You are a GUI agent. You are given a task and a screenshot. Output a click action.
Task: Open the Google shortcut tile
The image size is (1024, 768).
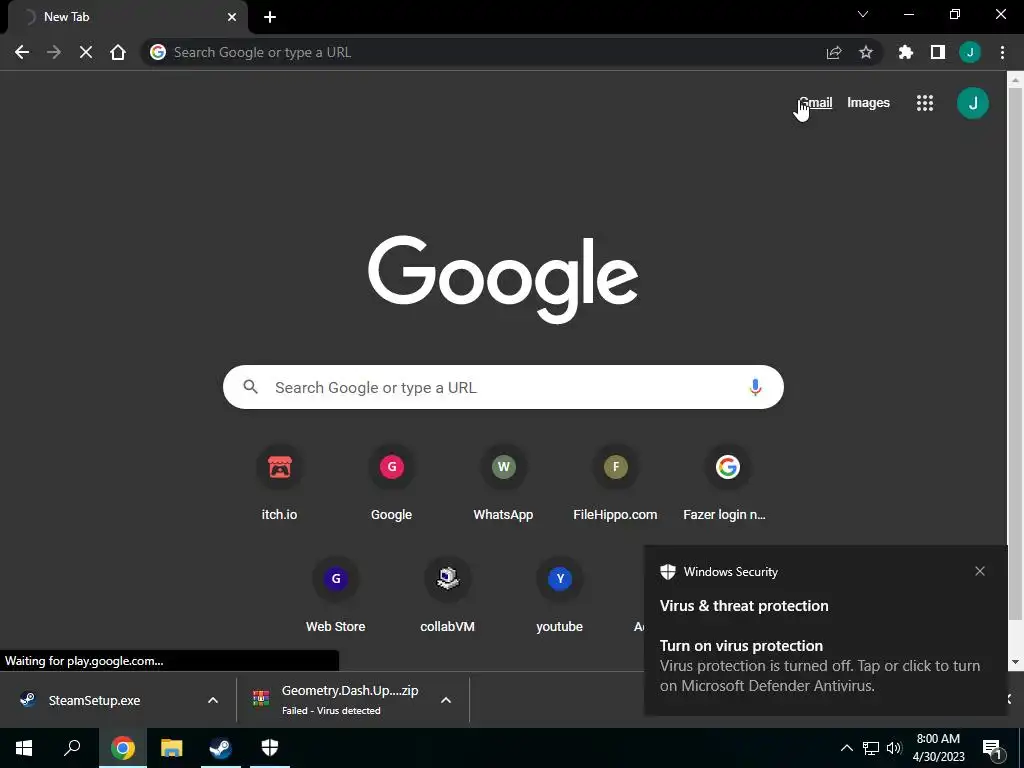(392, 482)
